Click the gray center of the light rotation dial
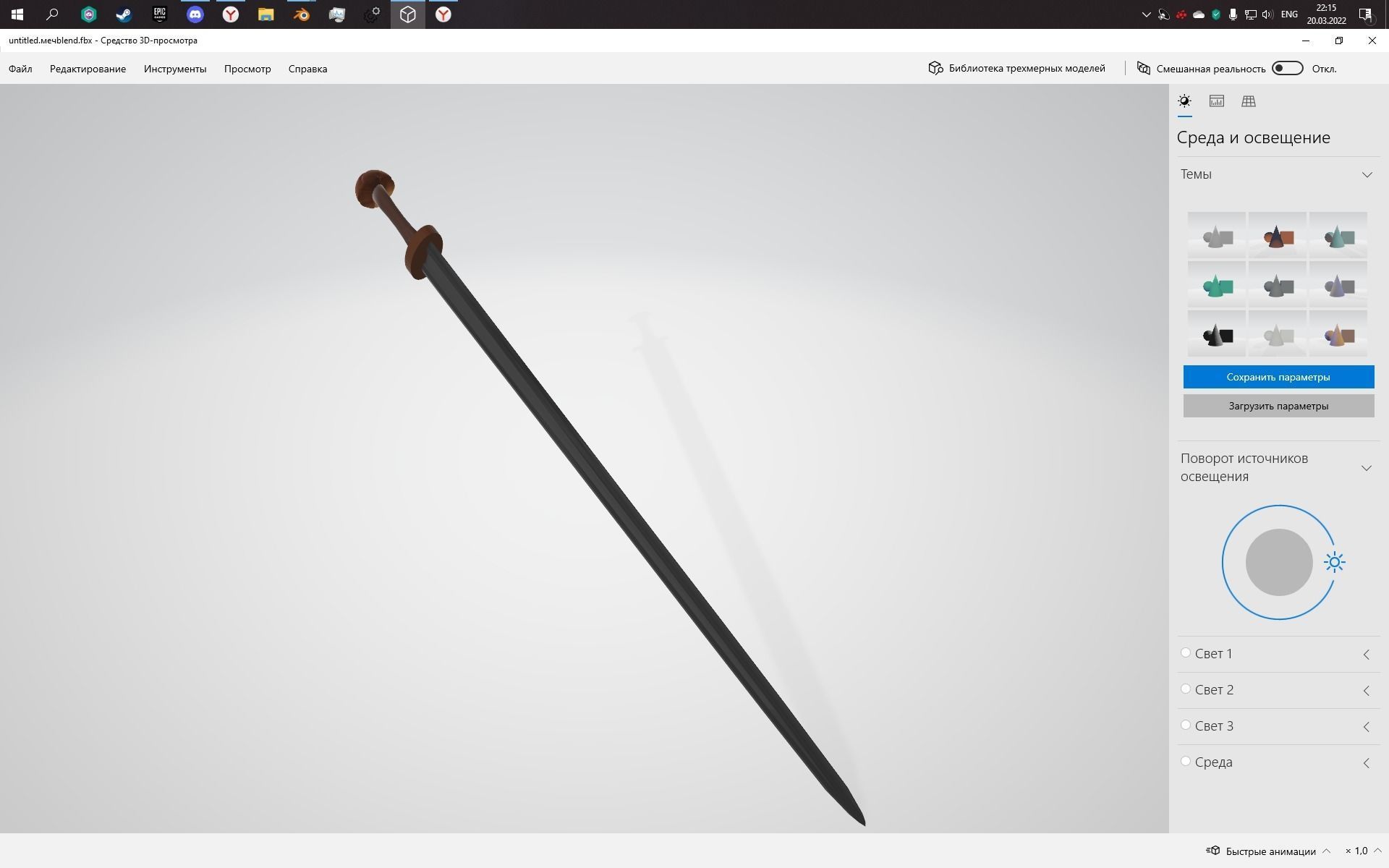This screenshot has width=1389, height=868. coord(1279,562)
